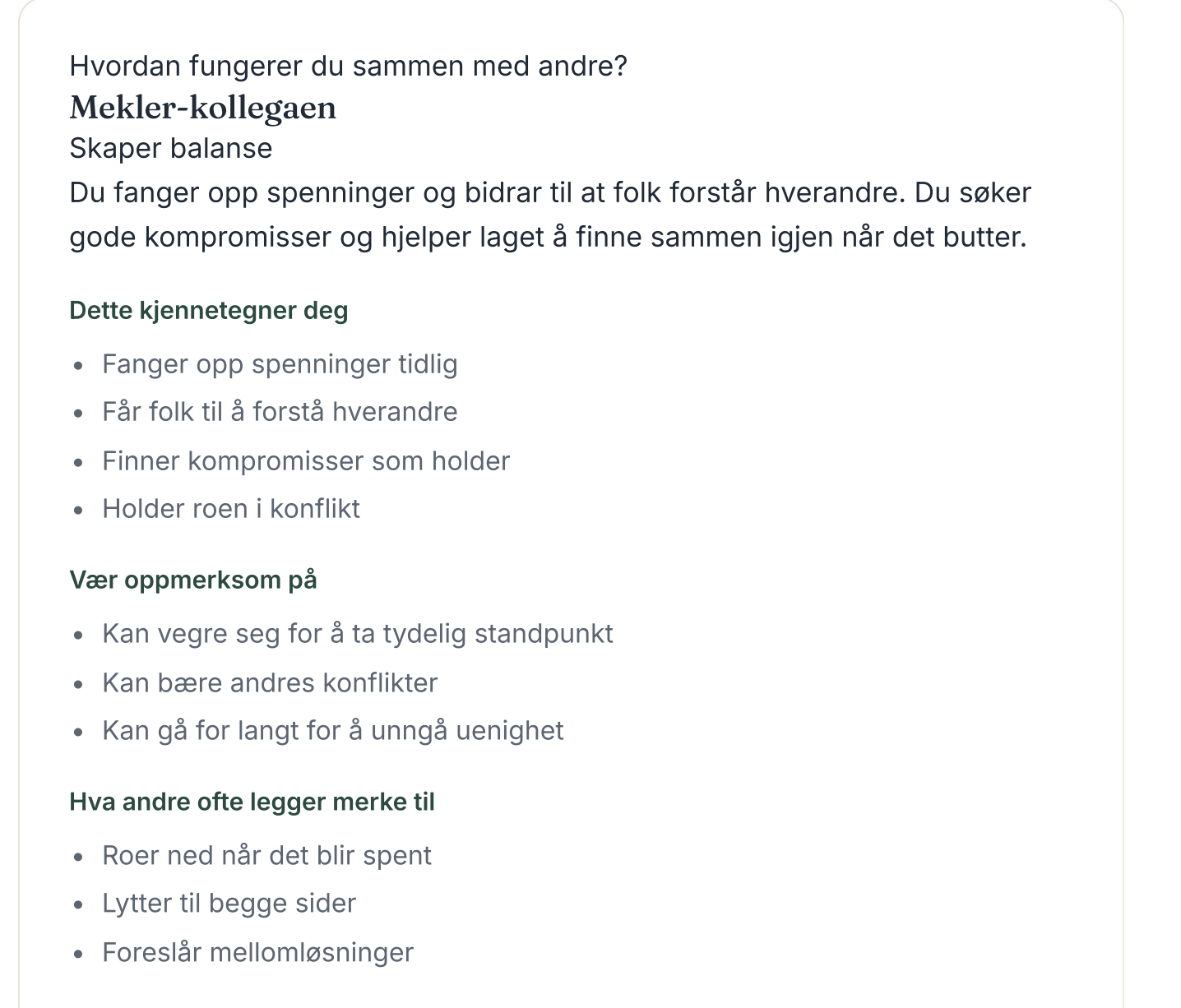The image size is (1181, 1008).
Task: Click the question 'Hvordan fungerer du sammen med andre?'
Action: tap(349, 66)
